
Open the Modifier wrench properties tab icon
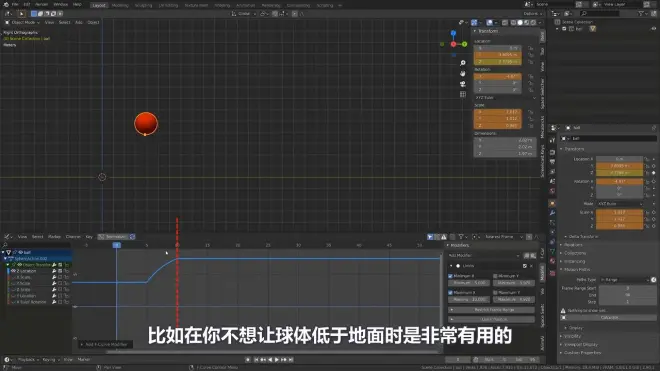coord(552,213)
